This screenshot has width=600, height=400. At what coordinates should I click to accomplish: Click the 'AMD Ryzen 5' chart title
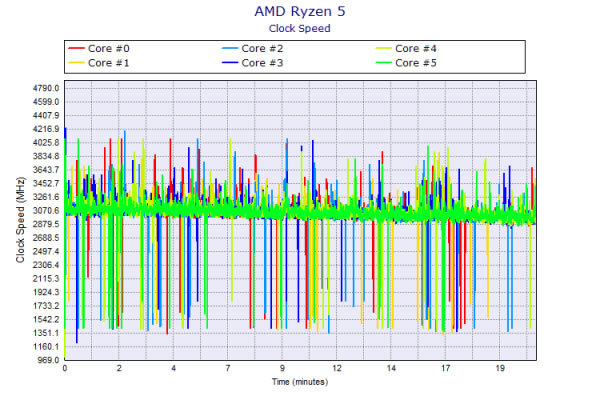coord(300,11)
